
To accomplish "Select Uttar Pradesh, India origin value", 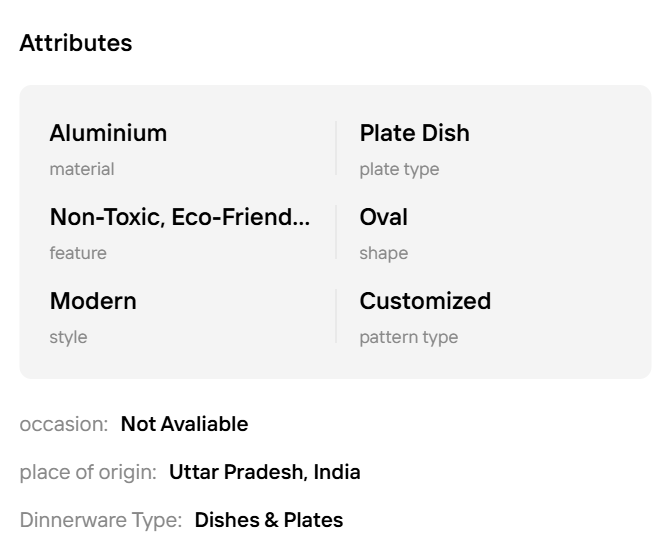I will click(x=265, y=472).
